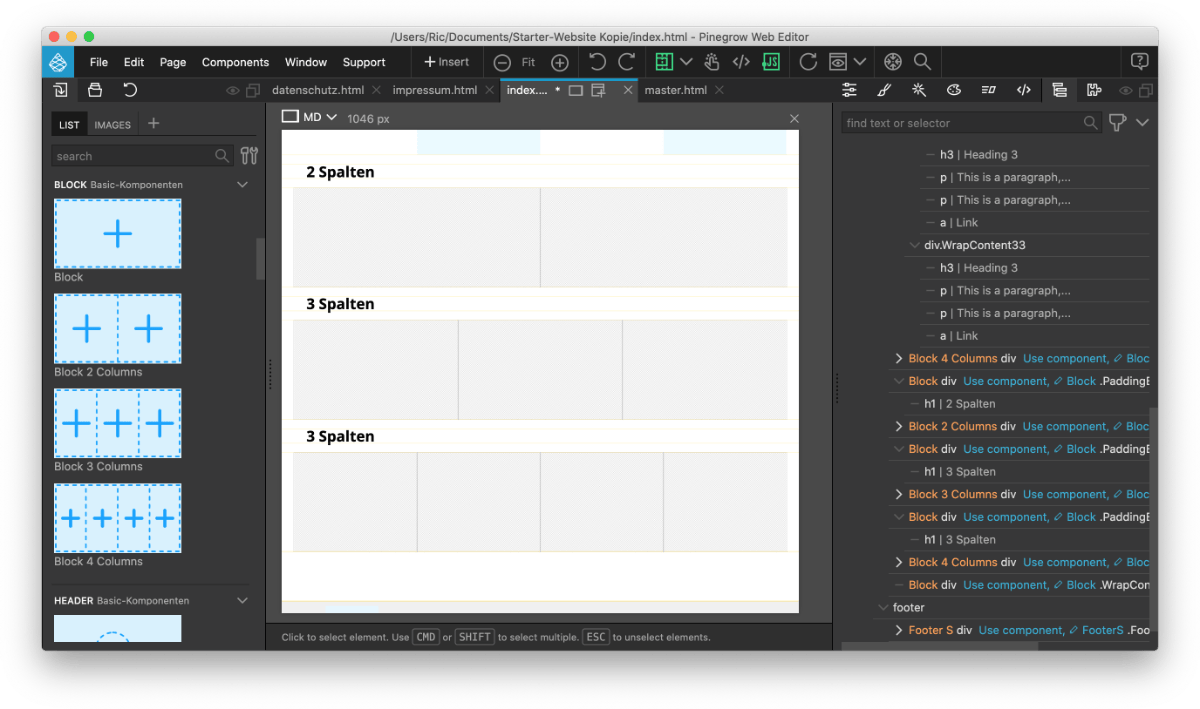Click the project panel arrow-box icon
The width and height of the screenshot is (1200, 709).
[x=61, y=90]
